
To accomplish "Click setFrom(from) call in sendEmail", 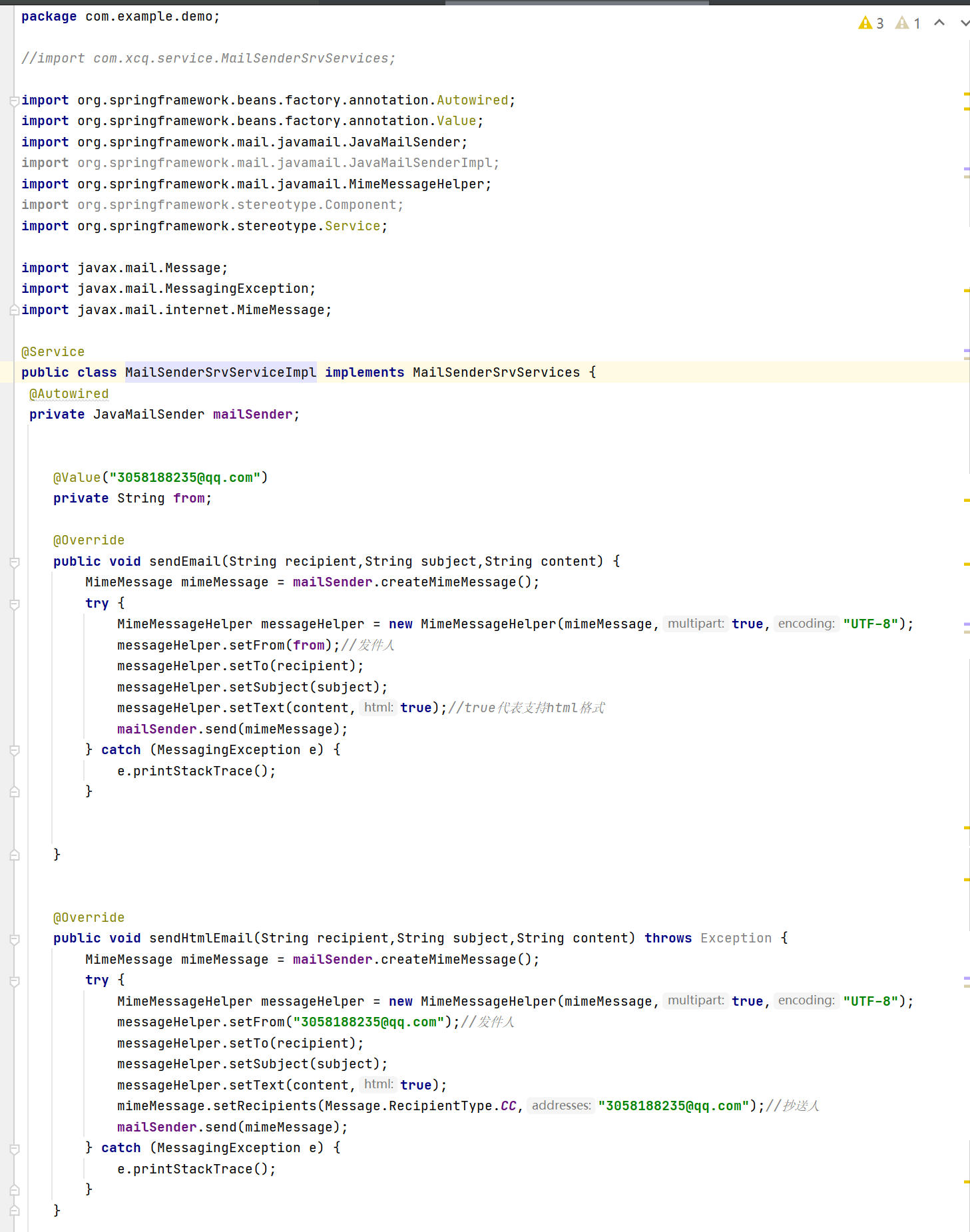I will pyautogui.click(x=228, y=645).
